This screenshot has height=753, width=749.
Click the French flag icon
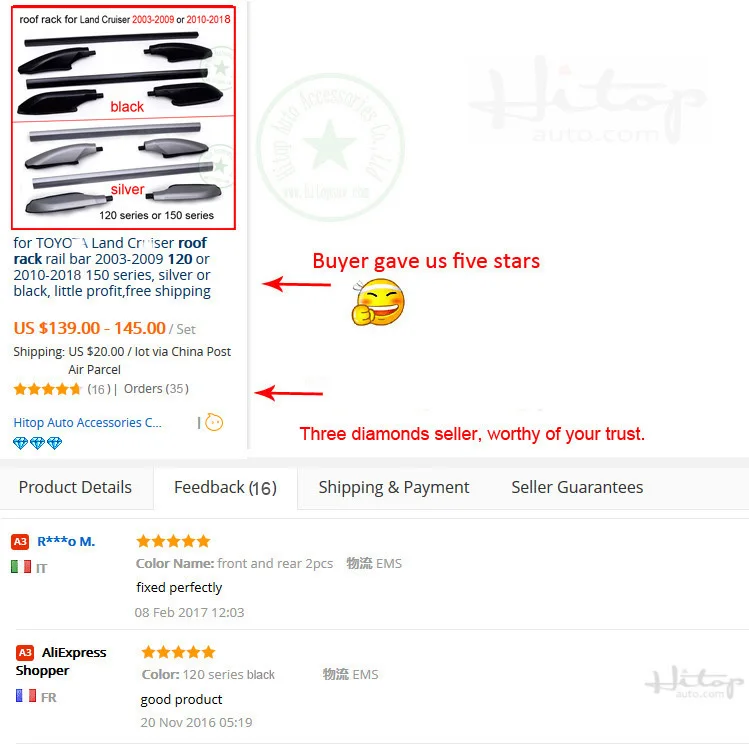[x=26, y=695]
